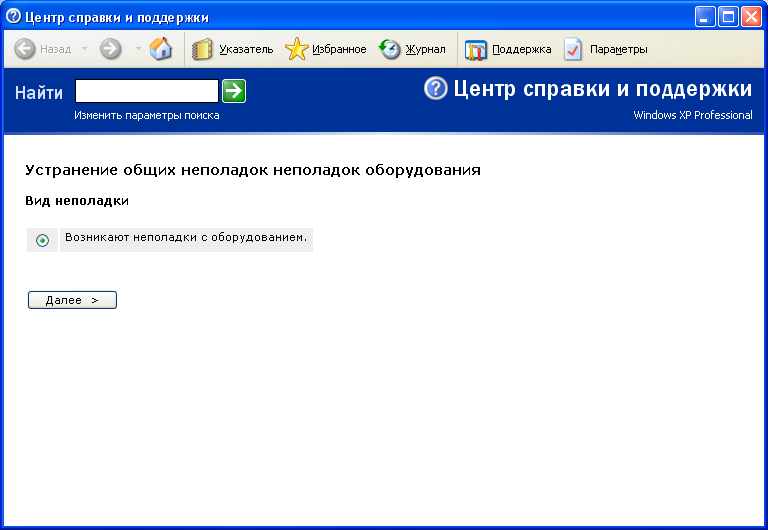This screenshot has width=768, height=530.
Task: Open the Избранное star icon
Action: pyautogui.click(x=297, y=49)
